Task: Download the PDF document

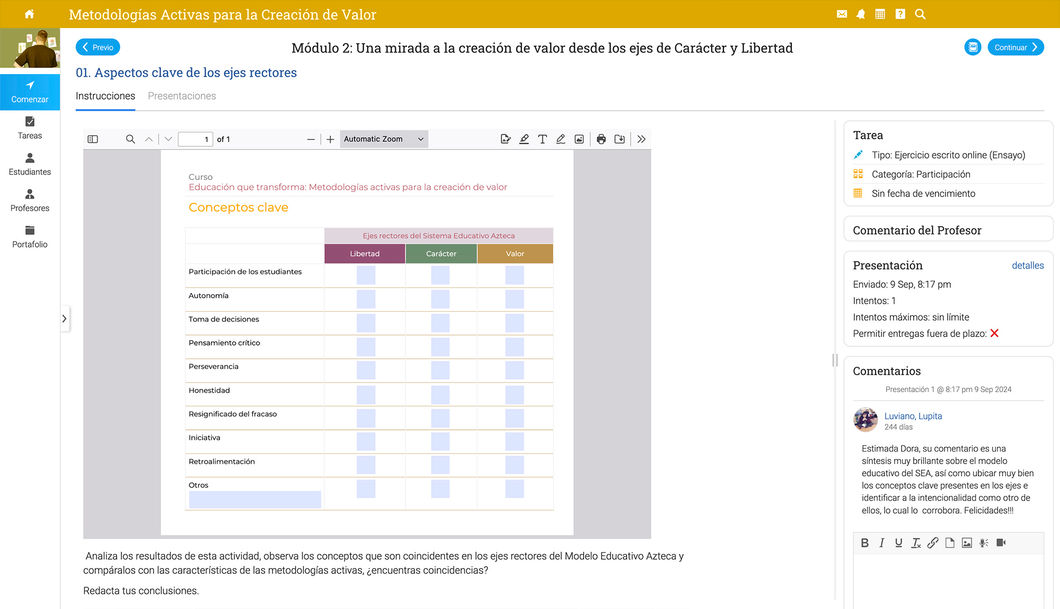Action: click(619, 139)
